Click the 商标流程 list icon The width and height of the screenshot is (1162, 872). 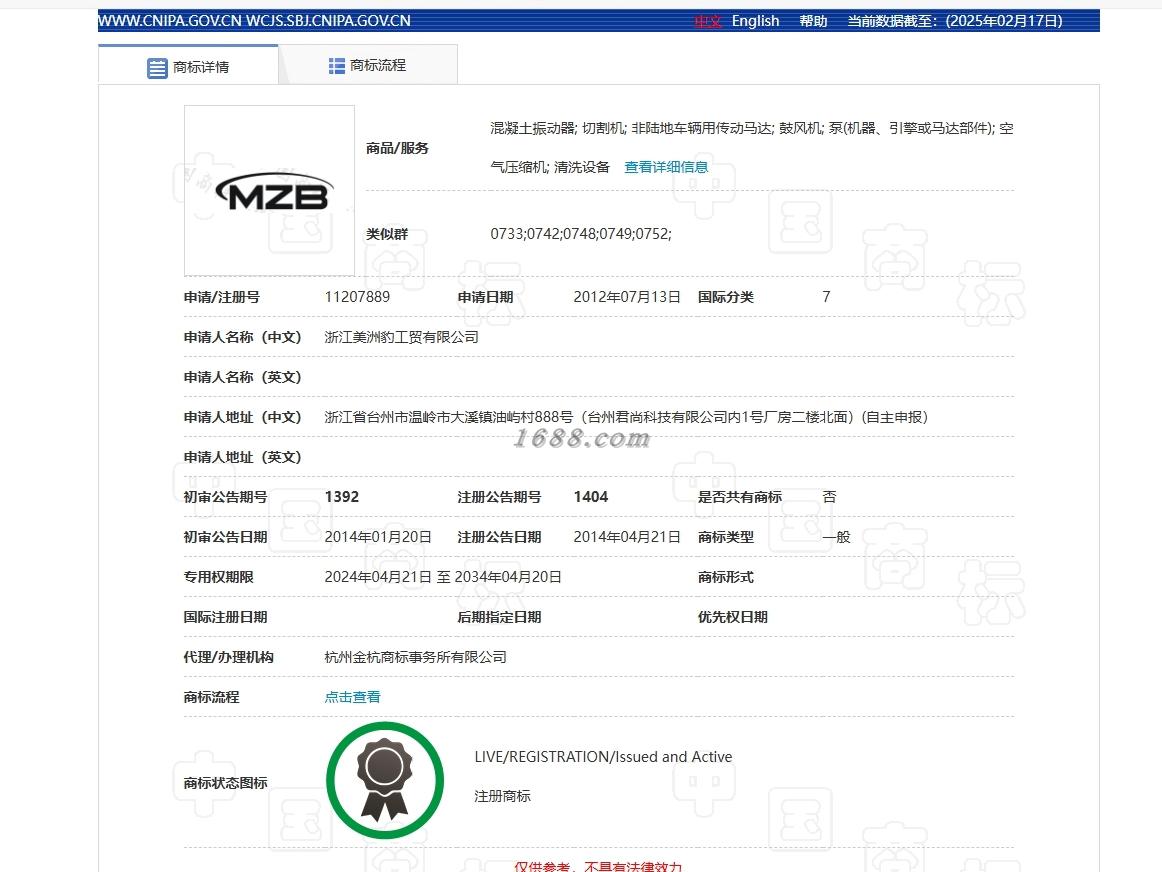coord(336,66)
